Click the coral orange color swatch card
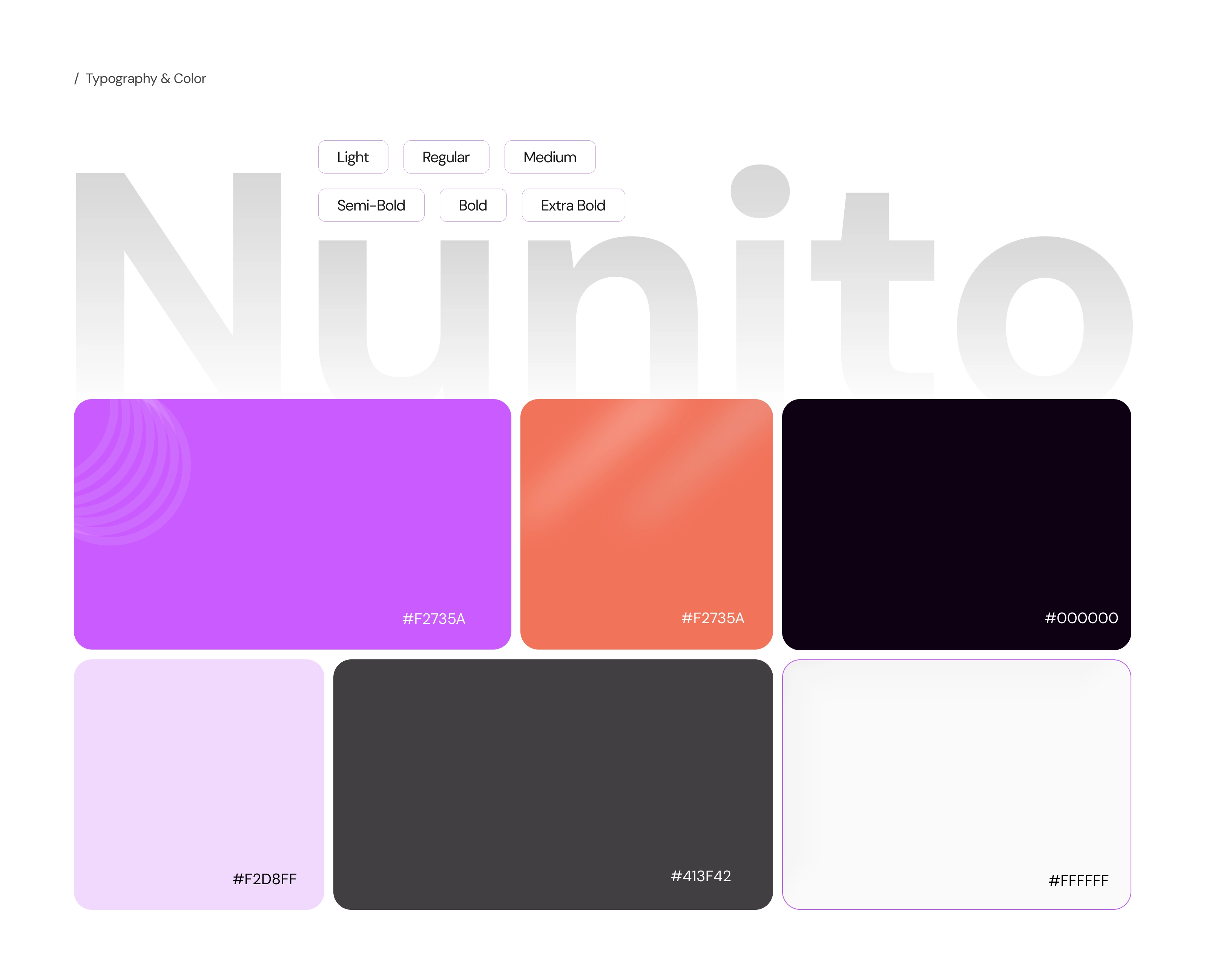The height and width of the screenshot is (980, 1209). click(x=646, y=524)
